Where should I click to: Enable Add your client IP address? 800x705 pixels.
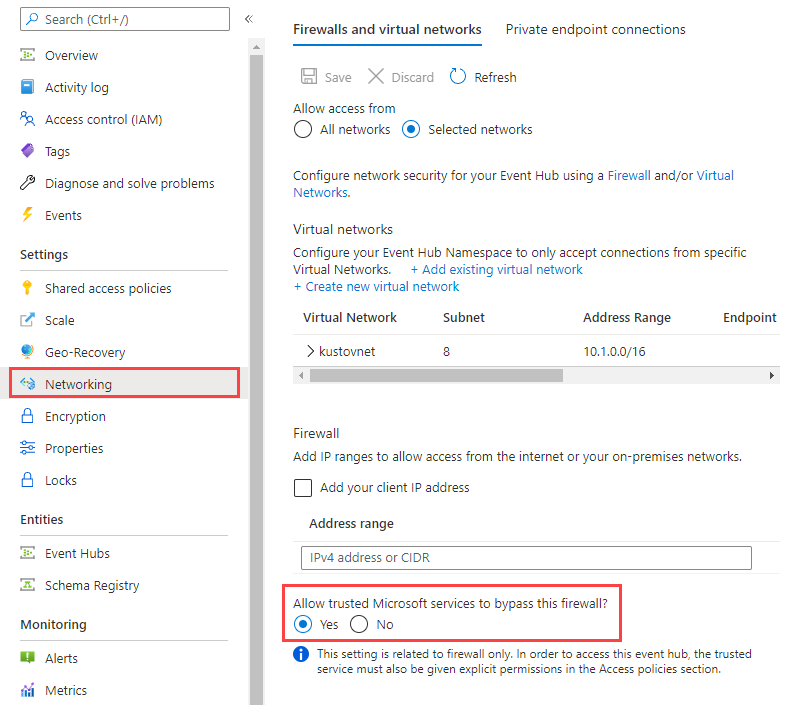pos(303,488)
